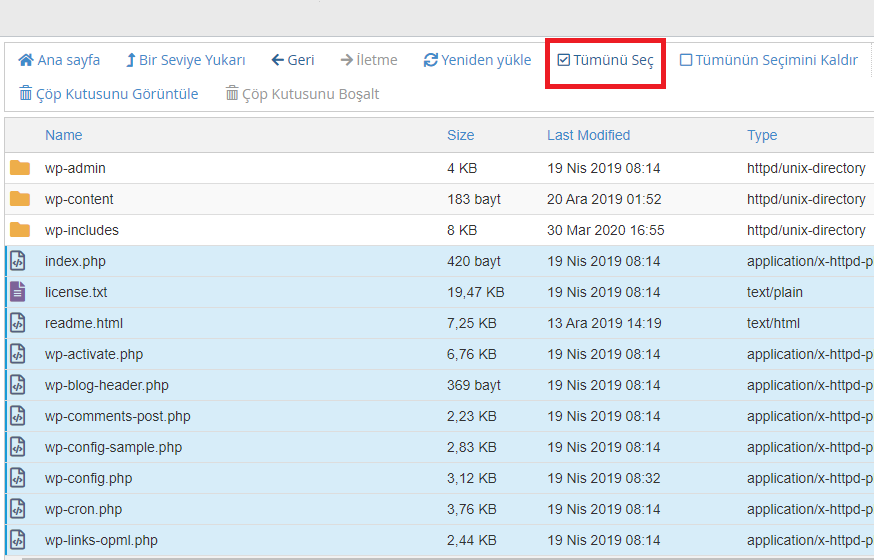Screen dimensions: 874x560
Task: Click the Geri back button
Action: click(x=293, y=60)
